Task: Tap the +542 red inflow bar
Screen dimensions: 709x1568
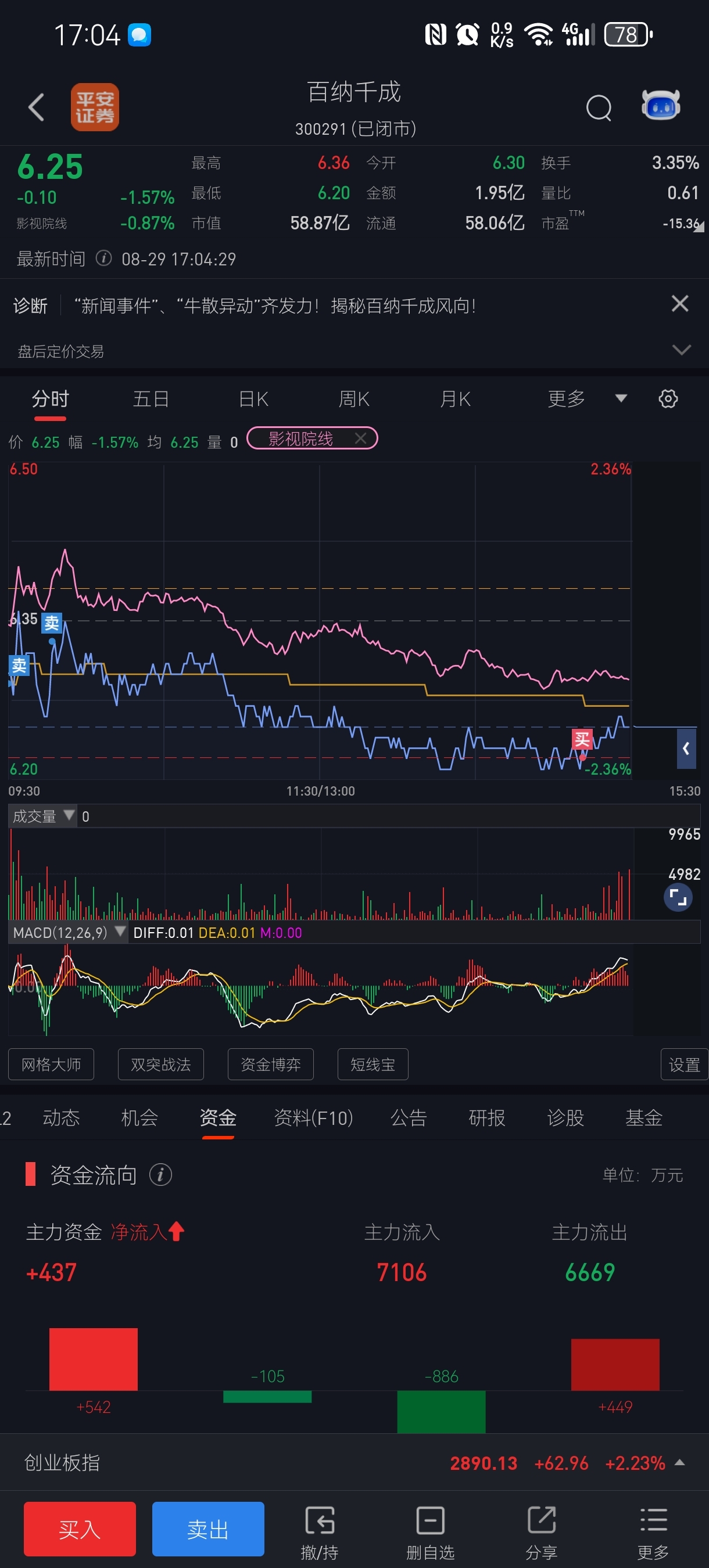Action: (93, 1359)
